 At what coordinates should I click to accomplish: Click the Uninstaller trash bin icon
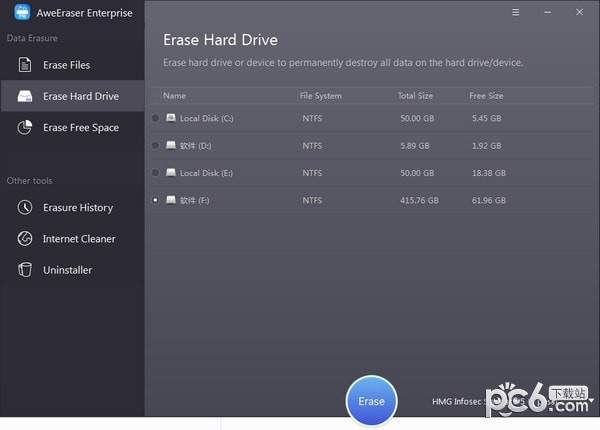tap(24, 270)
